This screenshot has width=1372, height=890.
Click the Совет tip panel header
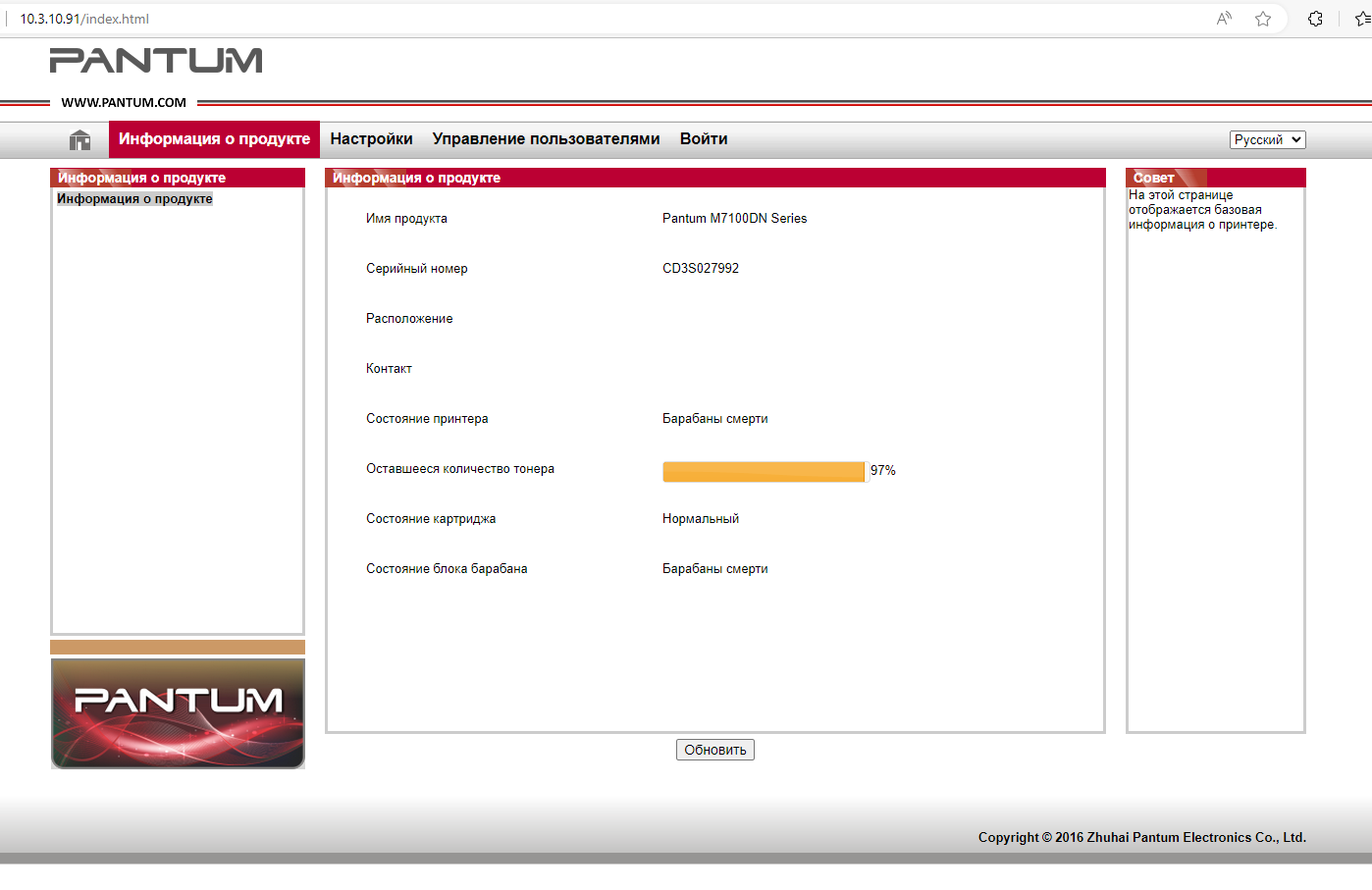pos(1215,178)
